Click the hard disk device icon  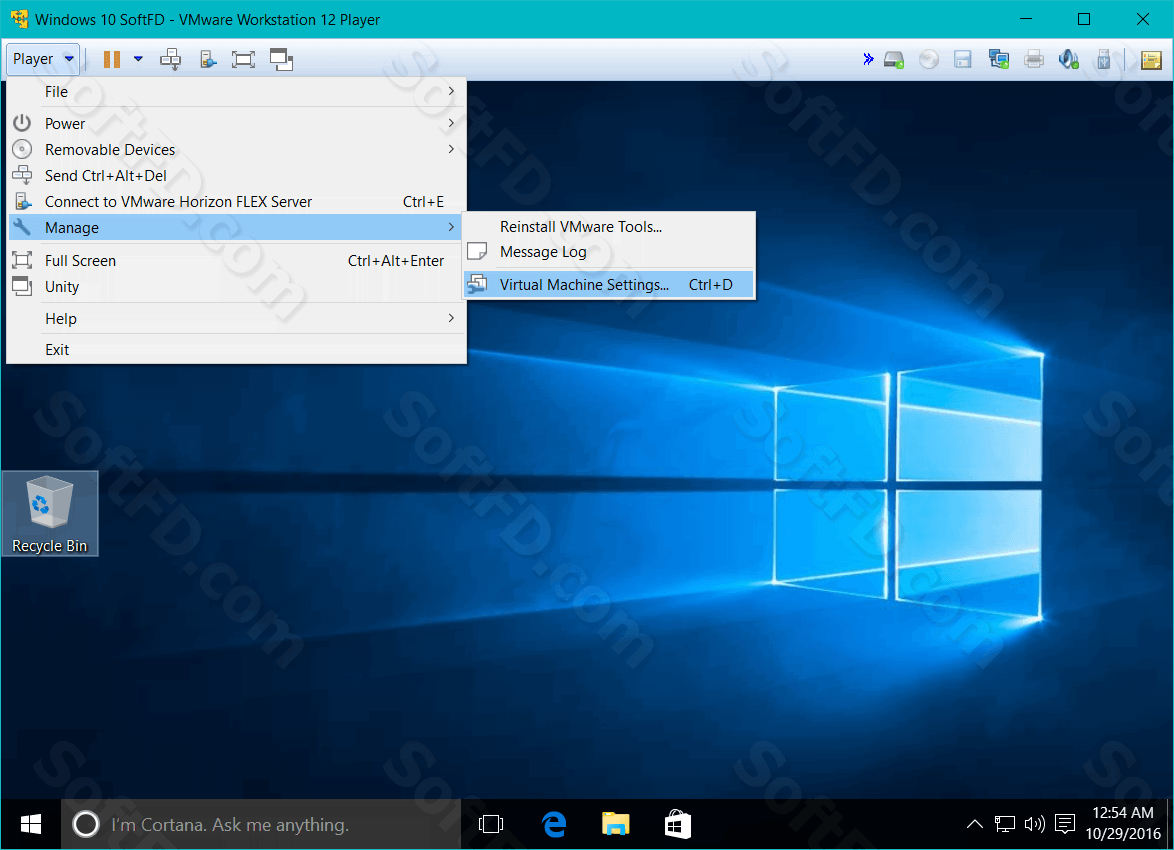click(894, 60)
